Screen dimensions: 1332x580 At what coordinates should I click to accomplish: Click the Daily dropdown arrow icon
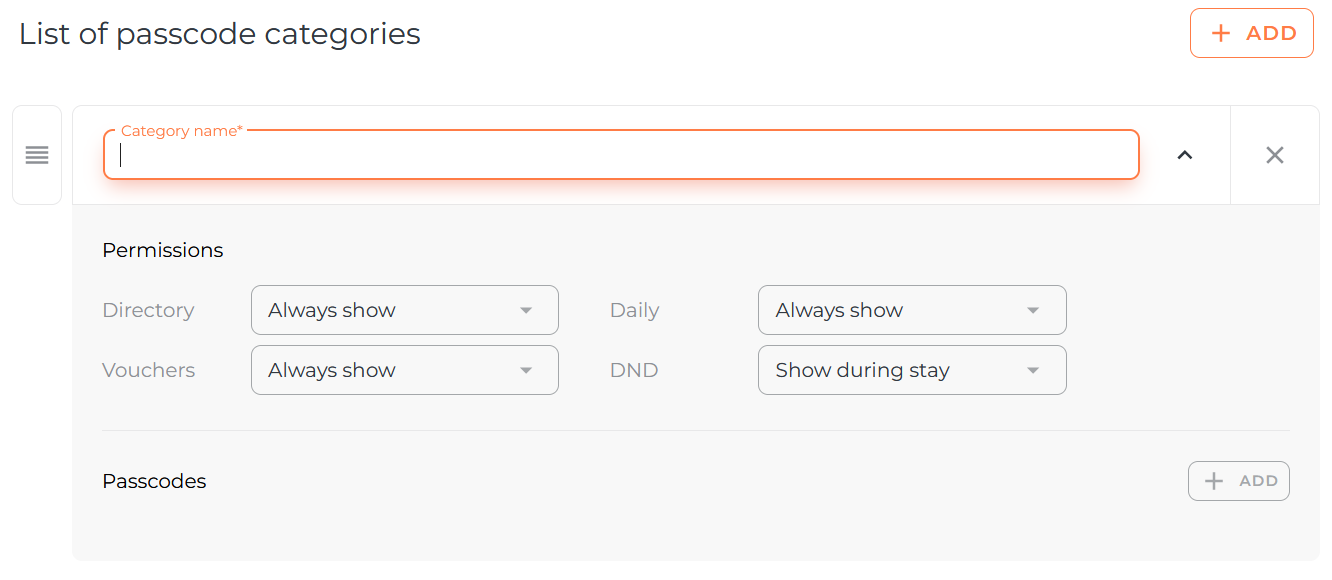1033,311
